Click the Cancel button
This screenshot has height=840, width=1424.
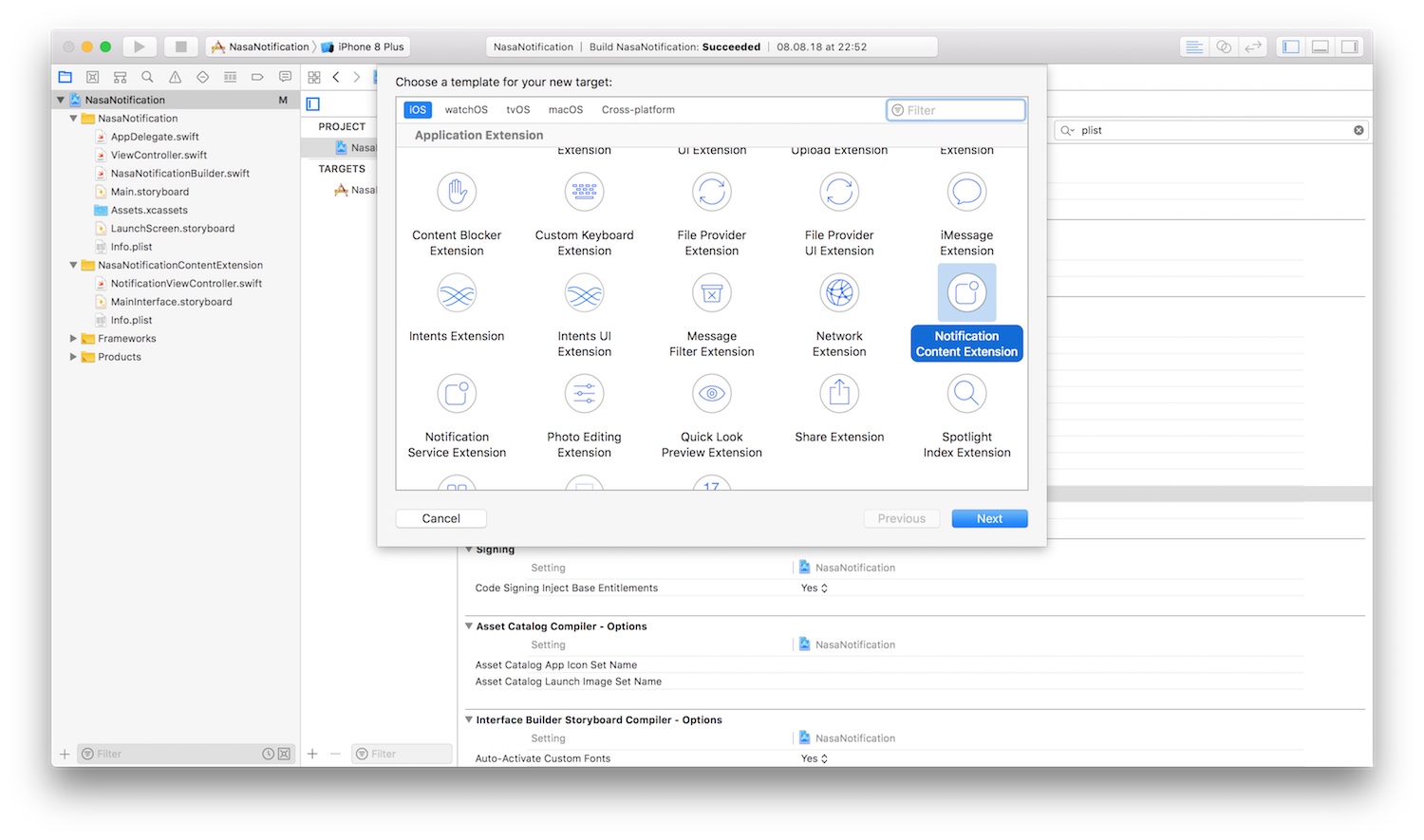point(440,518)
